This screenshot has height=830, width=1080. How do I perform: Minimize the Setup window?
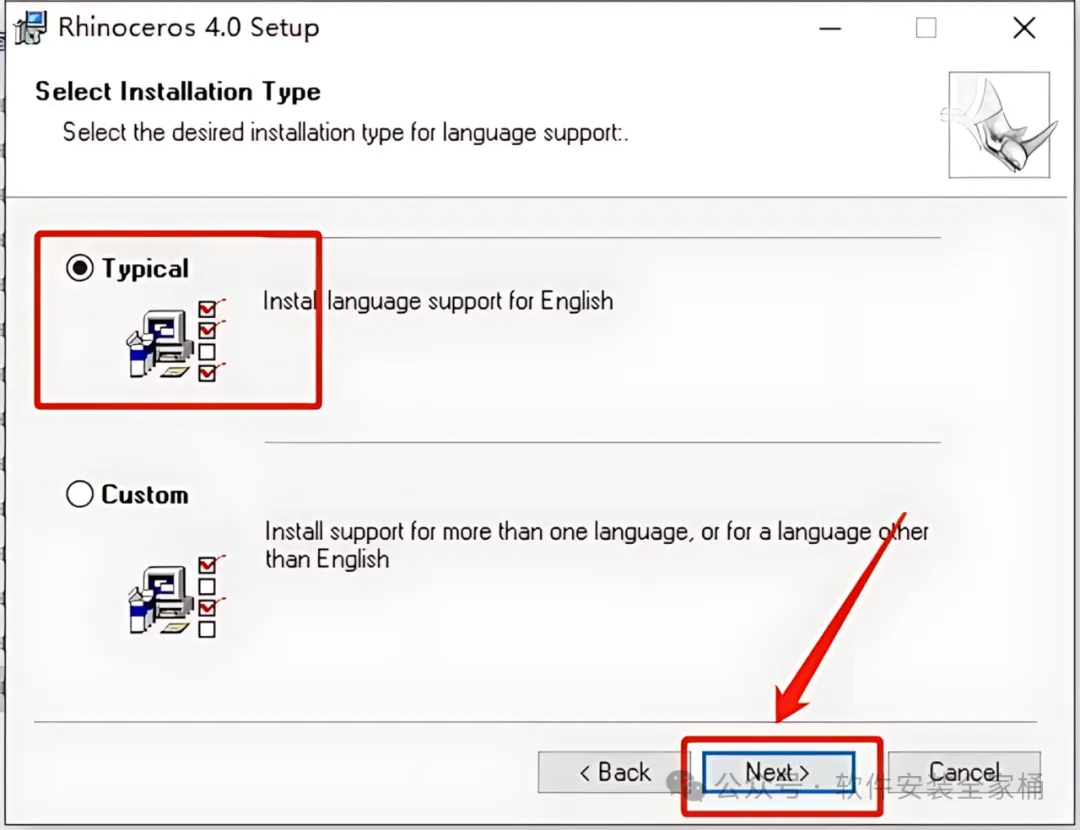coord(830,28)
